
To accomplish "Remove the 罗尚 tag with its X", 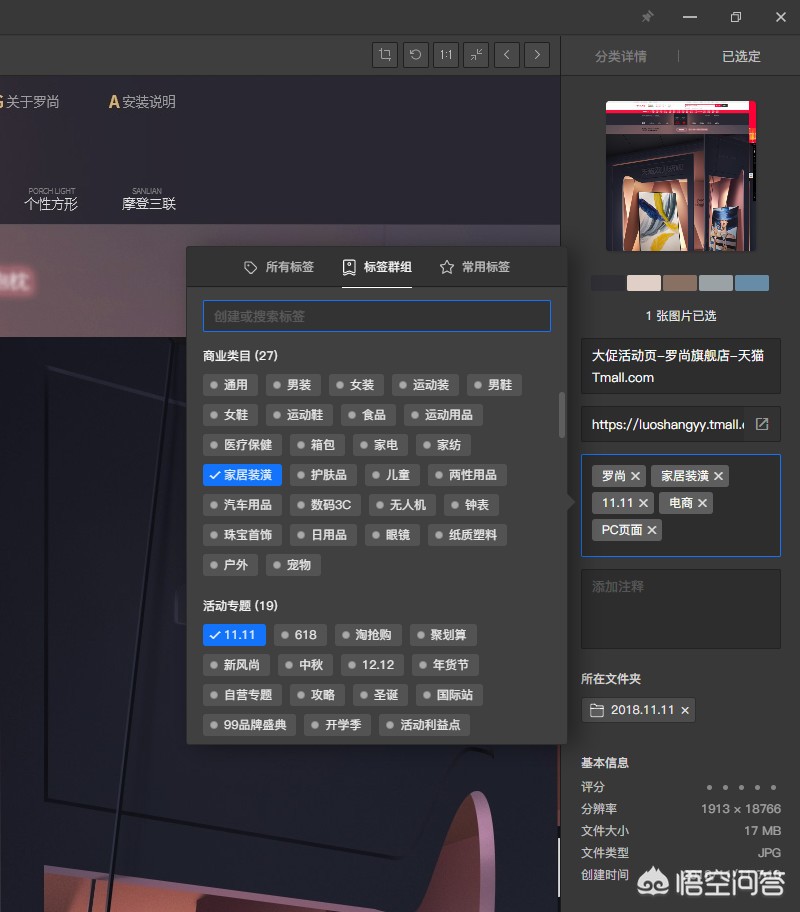I will [637, 476].
